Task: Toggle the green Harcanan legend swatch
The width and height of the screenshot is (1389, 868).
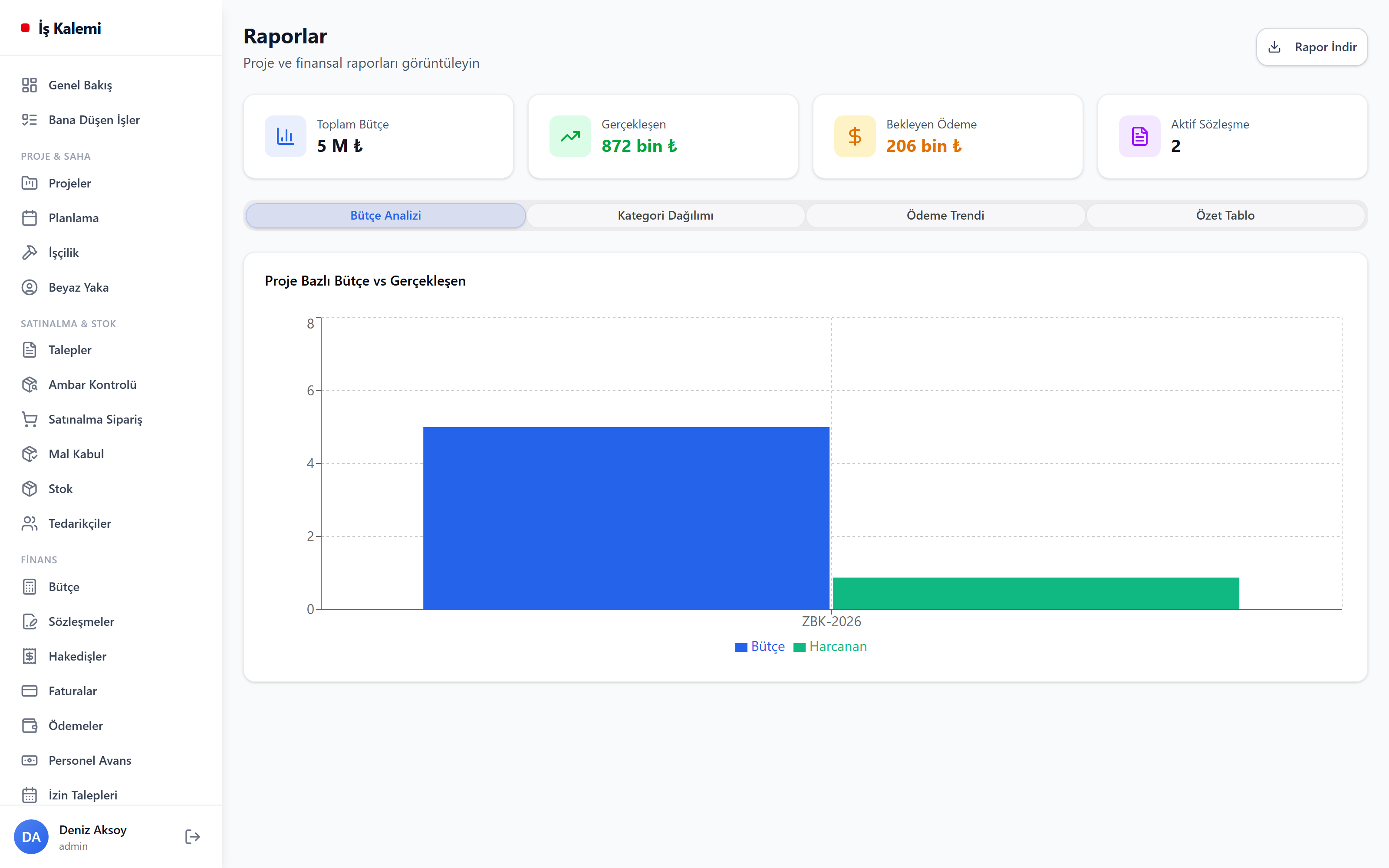Action: pos(799,647)
